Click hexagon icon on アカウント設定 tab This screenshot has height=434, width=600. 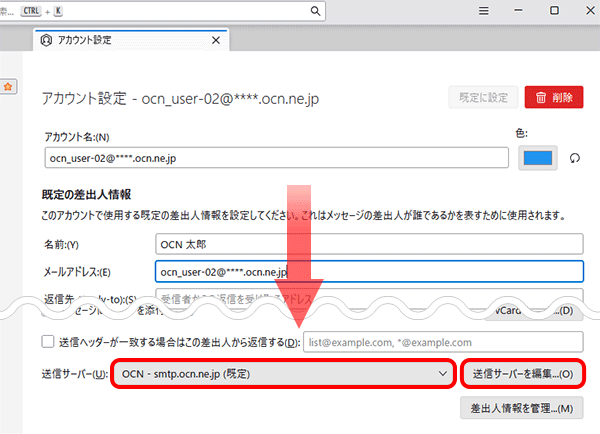click(47, 41)
